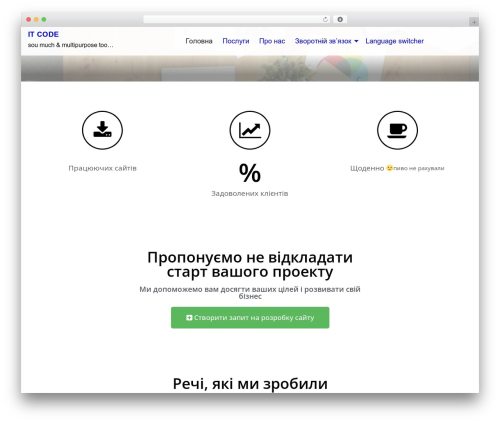Open a new browser tab with plus
The width and height of the screenshot is (500, 423).
474,22
